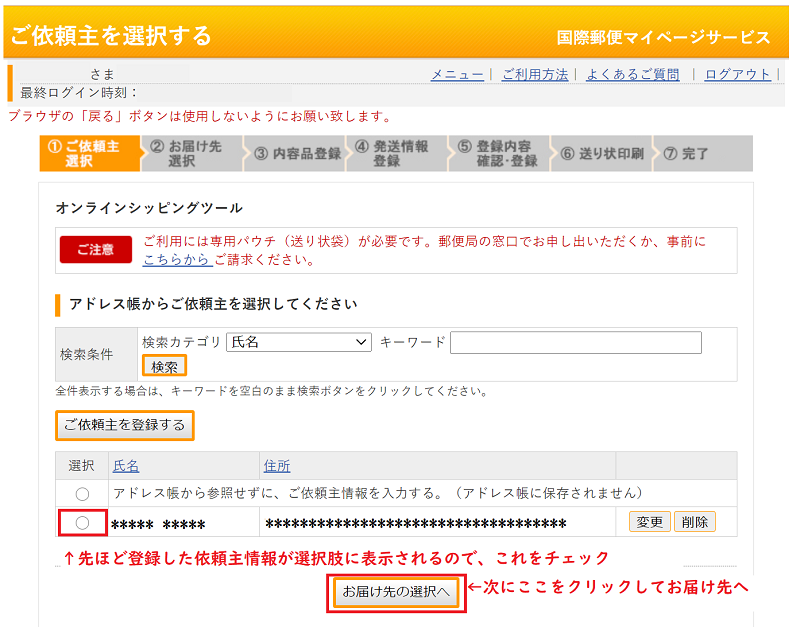Open the 検索カテゴリ dropdown showing 氏名
Viewport: 800px width, 627px height.
pos(299,342)
